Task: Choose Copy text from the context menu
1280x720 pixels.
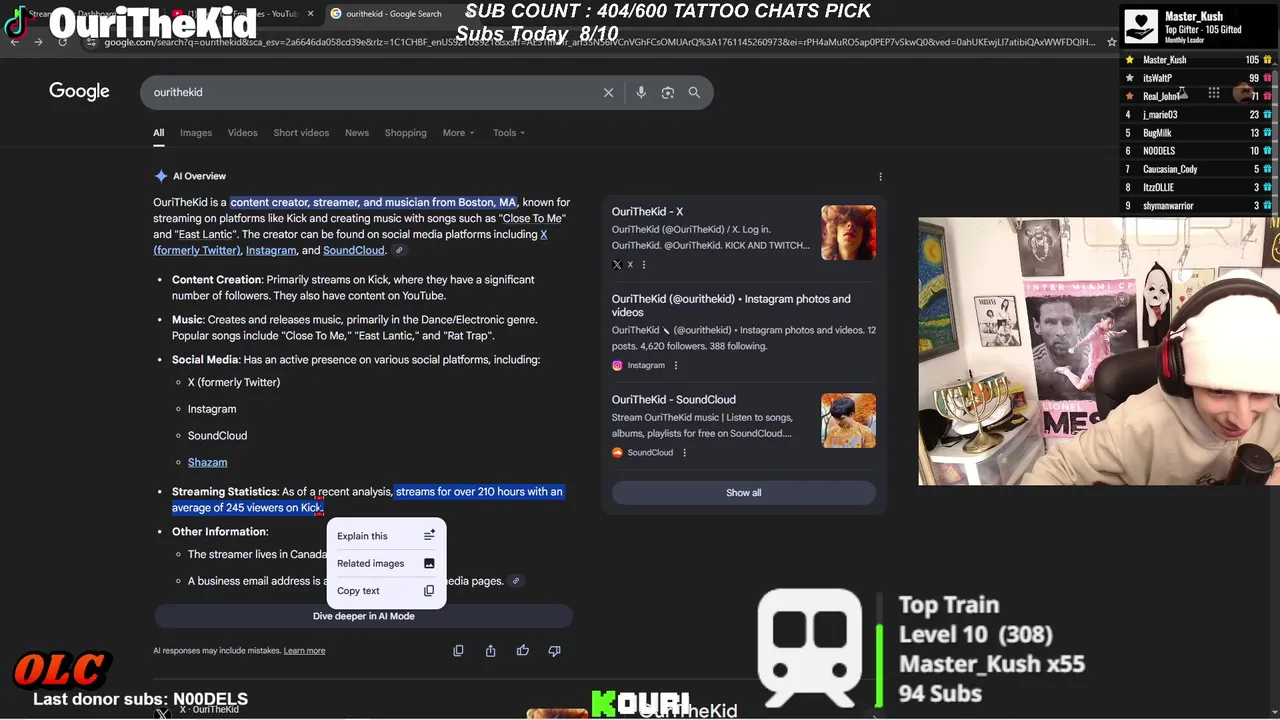Action: [x=386, y=591]
